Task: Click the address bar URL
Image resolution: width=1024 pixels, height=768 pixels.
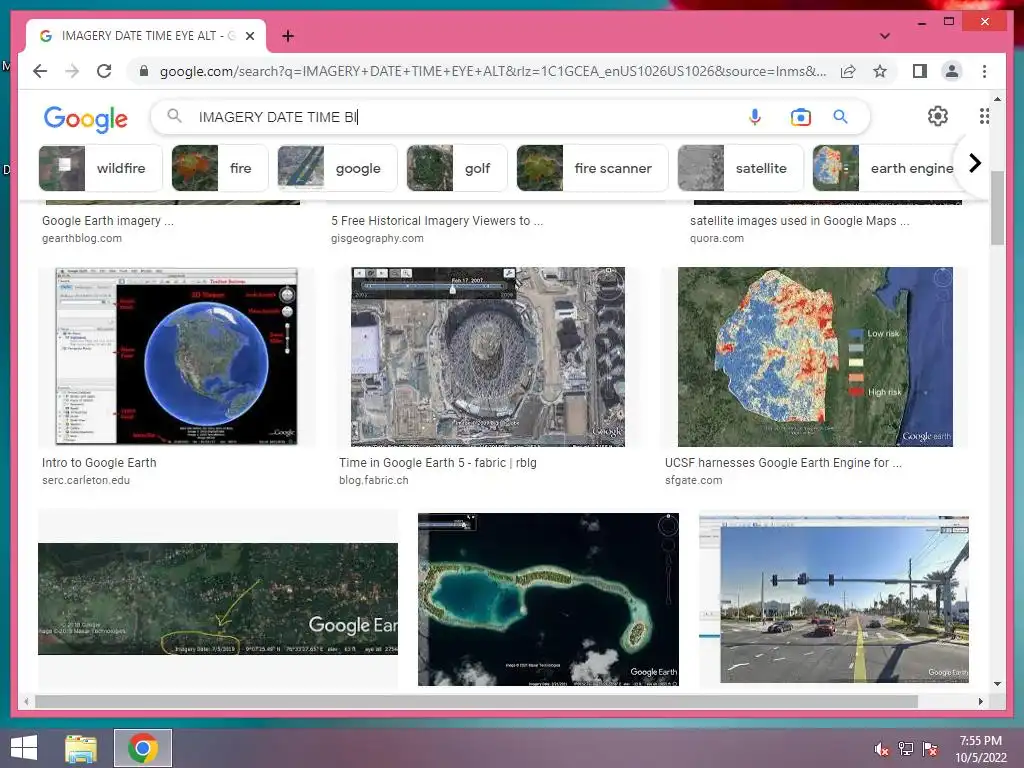Action: pyautogui.click(x=493, y=71)
